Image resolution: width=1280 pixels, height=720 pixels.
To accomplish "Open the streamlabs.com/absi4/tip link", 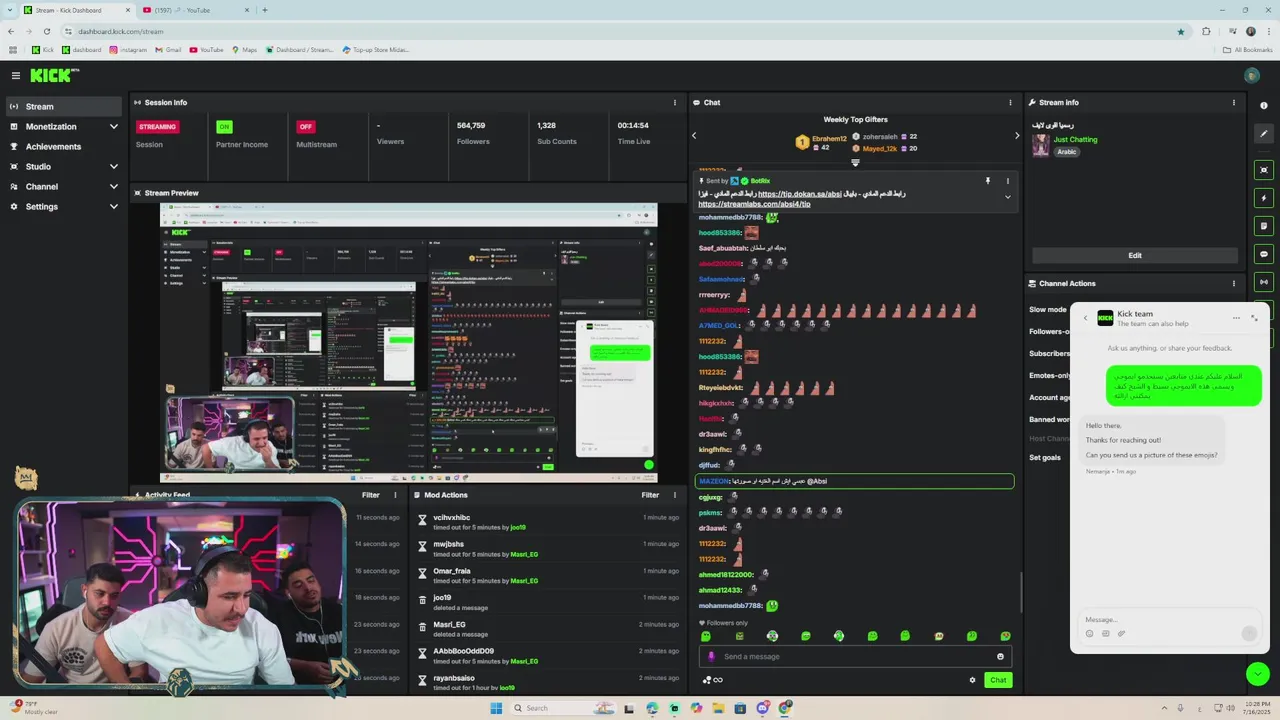I will [754, 204].
